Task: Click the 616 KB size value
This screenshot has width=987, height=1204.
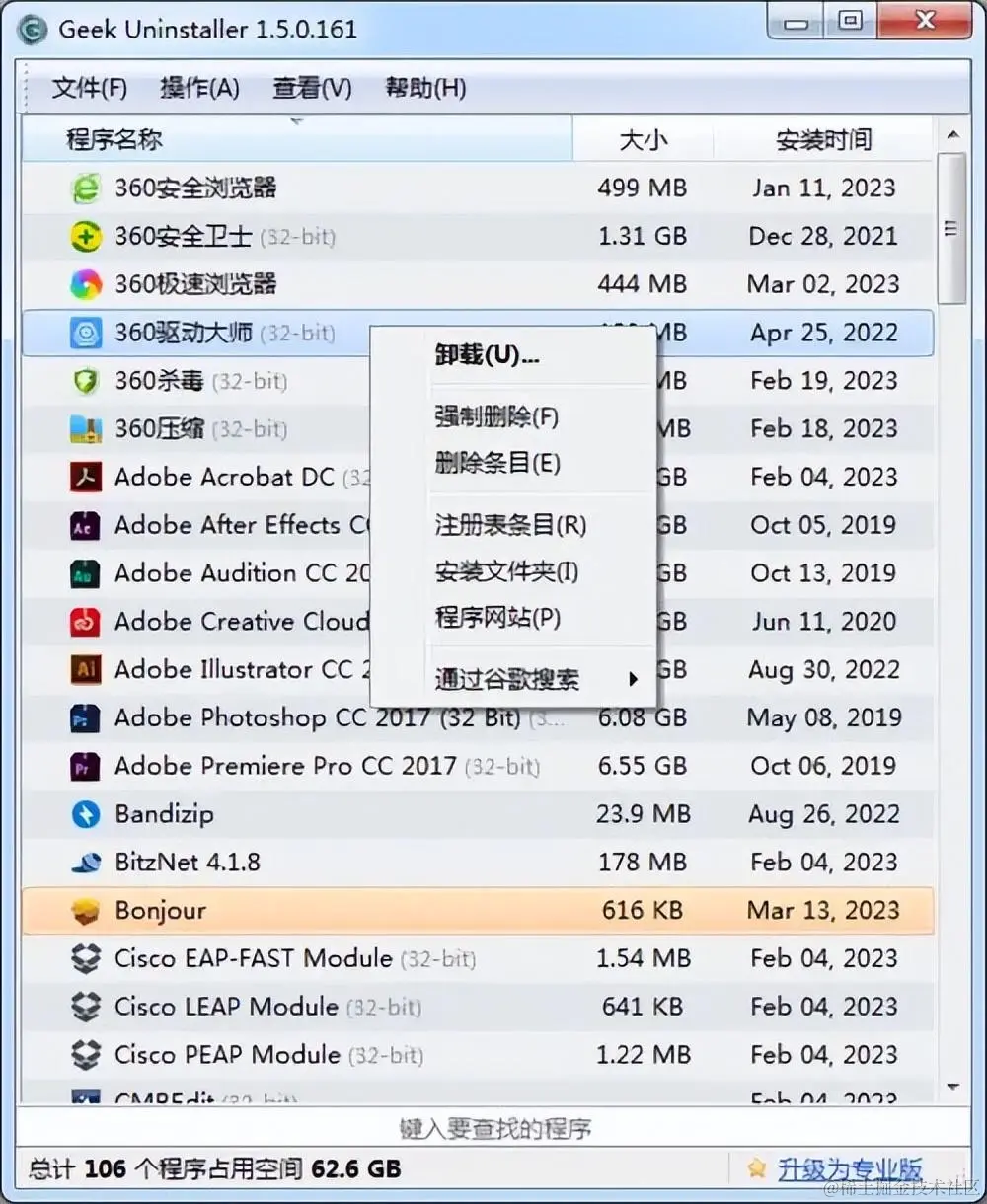Action: (642, 911)
